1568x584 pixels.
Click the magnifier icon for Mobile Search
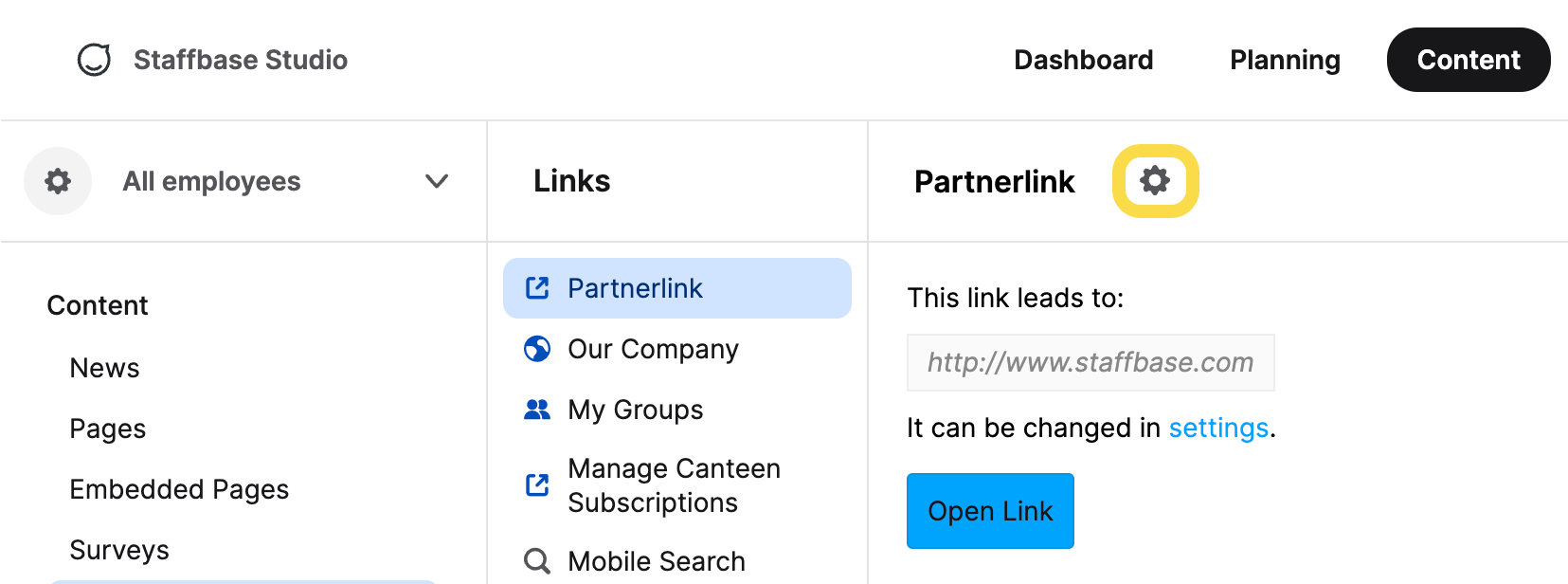[x=537, y=561]
